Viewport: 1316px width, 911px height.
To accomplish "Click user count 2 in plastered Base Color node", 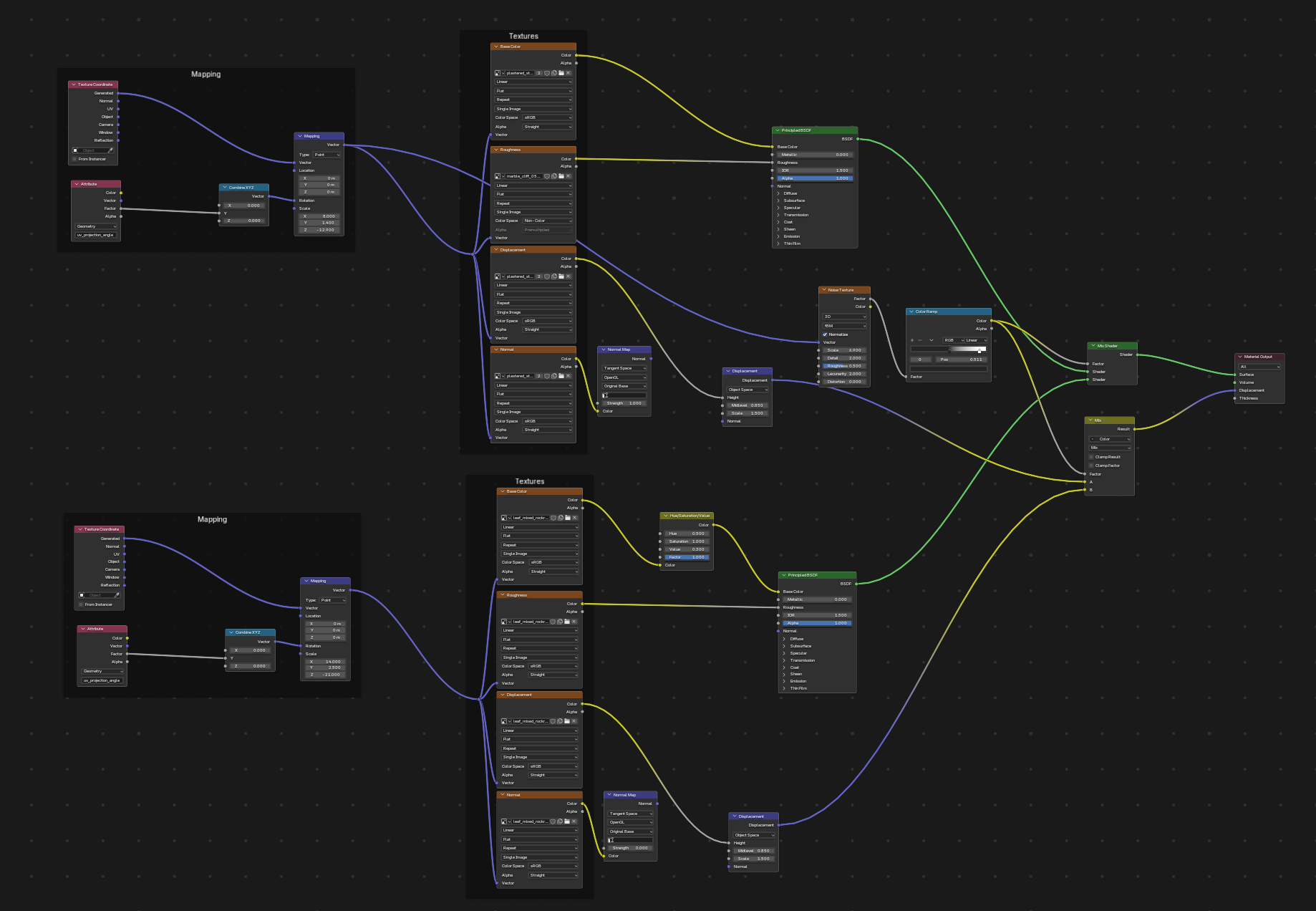I will click(x=539, y=73).
